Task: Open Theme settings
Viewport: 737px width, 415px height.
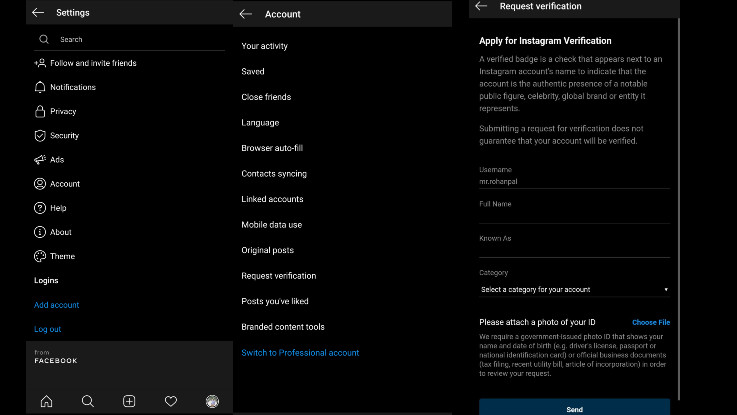Action: pyautogui.click(x=63, y=256)
